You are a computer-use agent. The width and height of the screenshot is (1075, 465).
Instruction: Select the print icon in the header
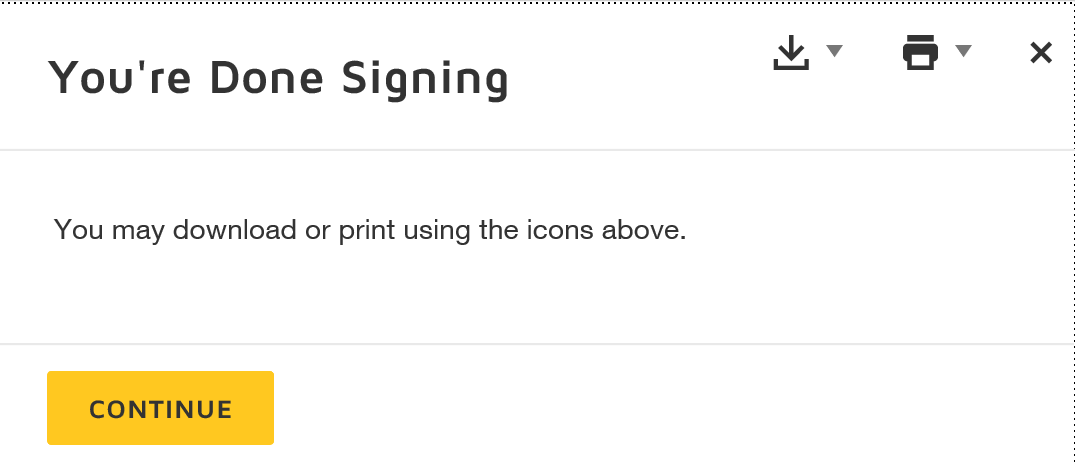pos(920,52)
